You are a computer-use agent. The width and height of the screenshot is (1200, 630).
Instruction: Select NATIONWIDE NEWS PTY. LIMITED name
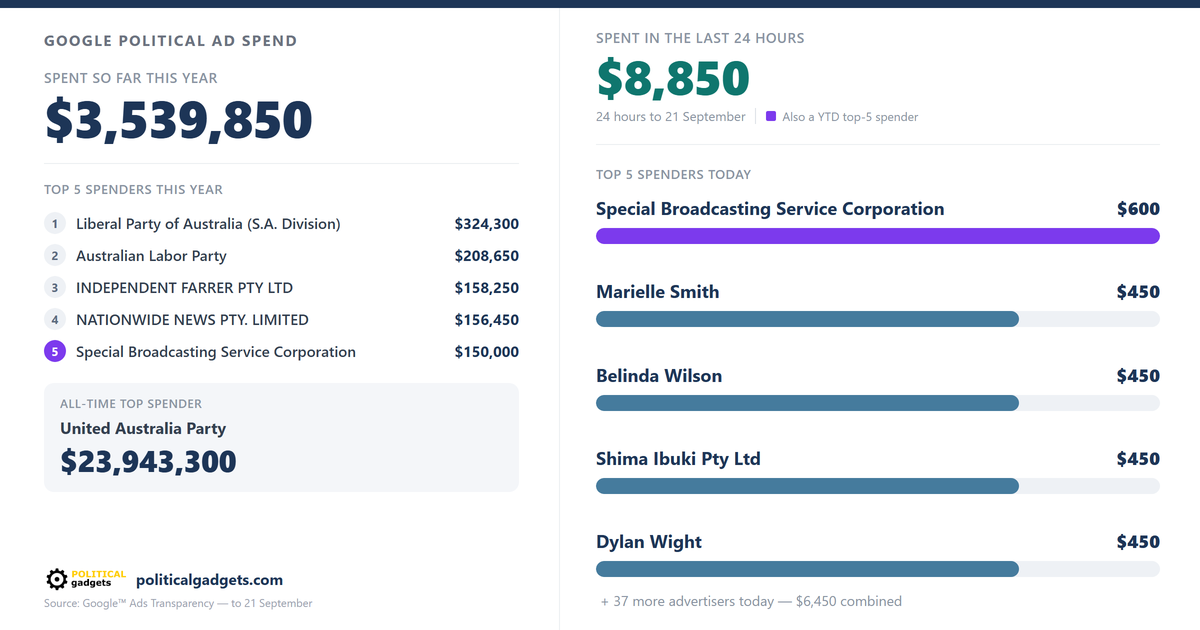coord(192,320)
